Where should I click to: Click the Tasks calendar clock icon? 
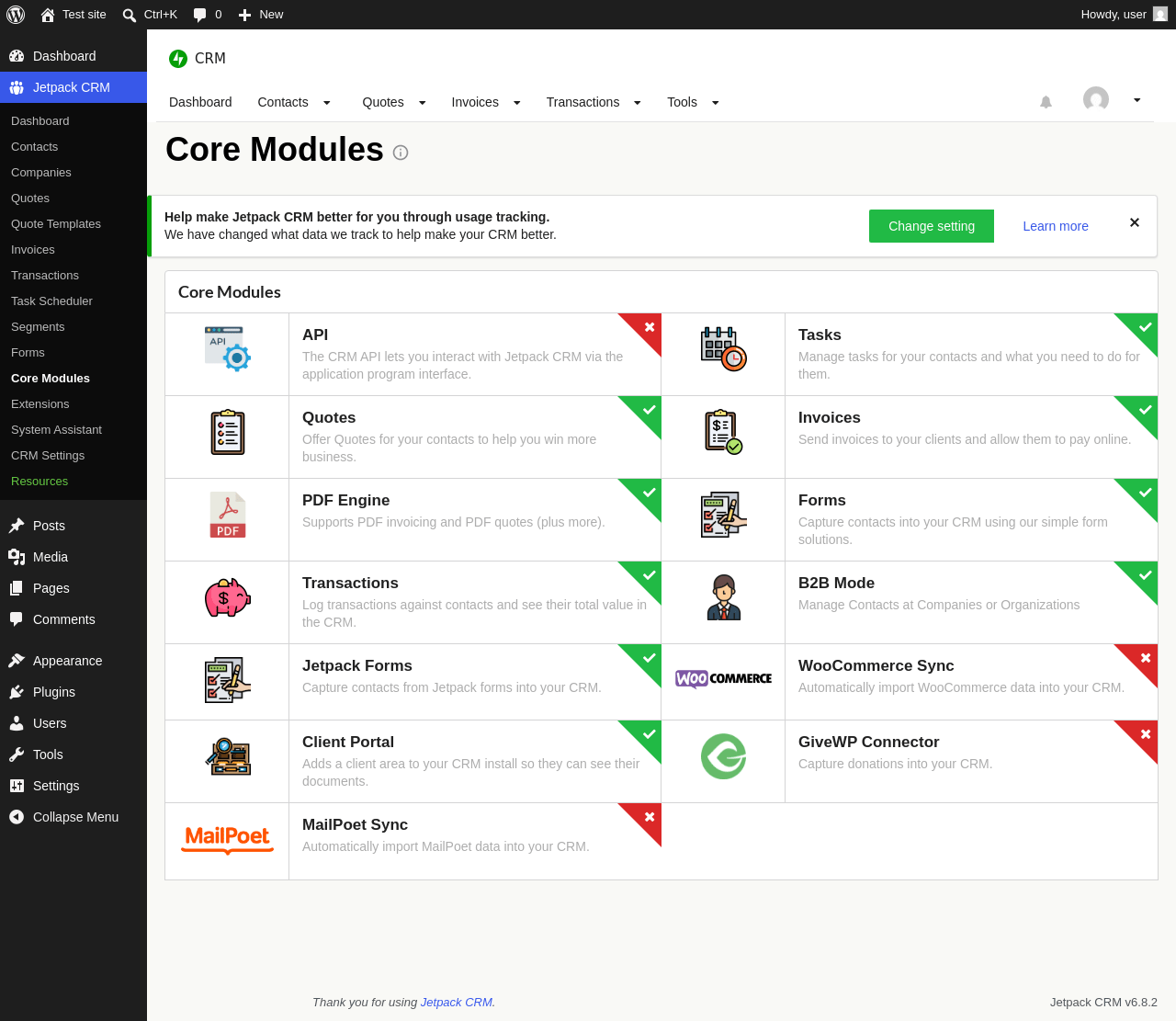(x=724, y=348)
